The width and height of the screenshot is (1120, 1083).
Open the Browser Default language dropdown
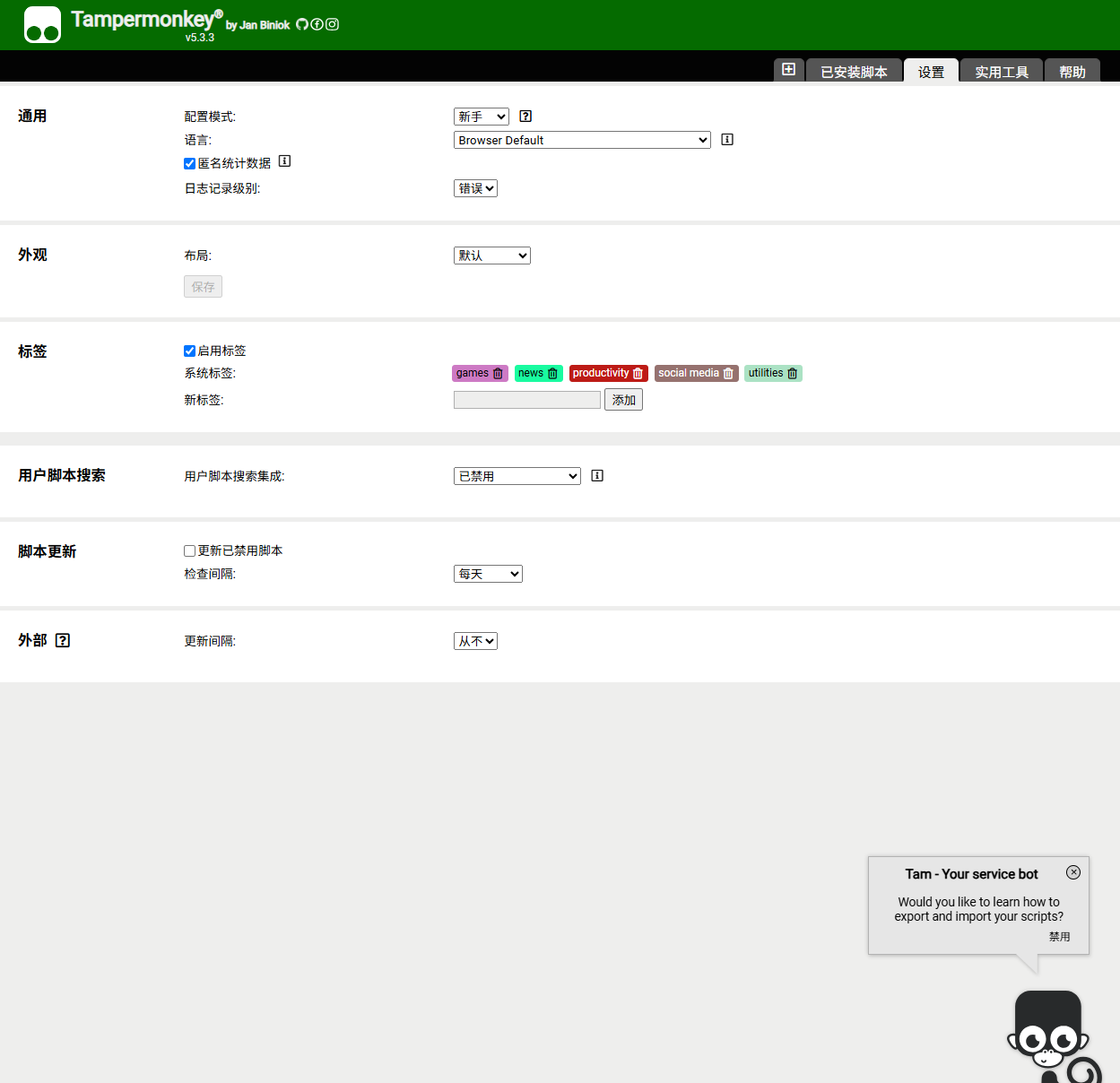pos(581,140)
